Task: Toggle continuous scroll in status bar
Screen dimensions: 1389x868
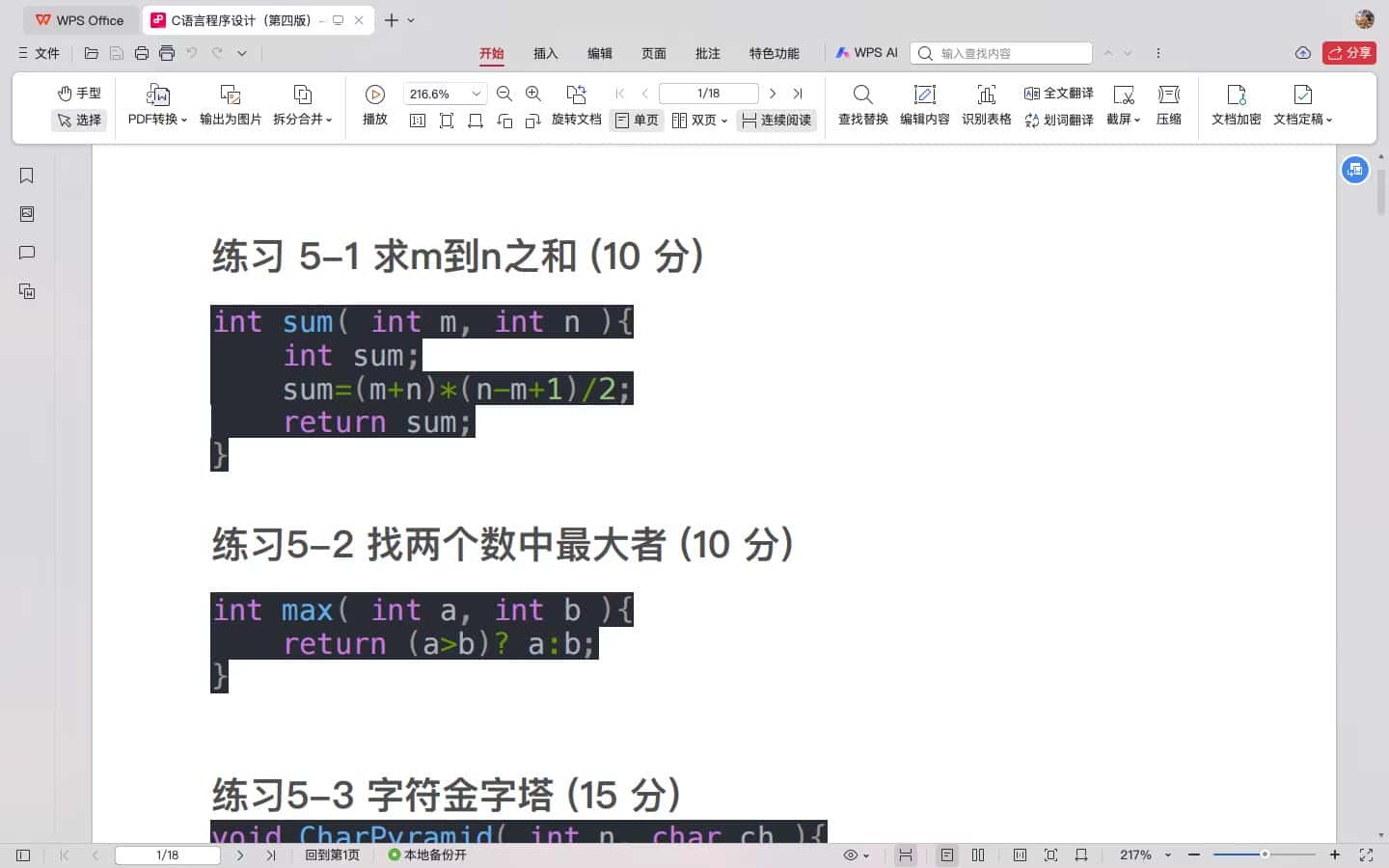Action: 906,855
